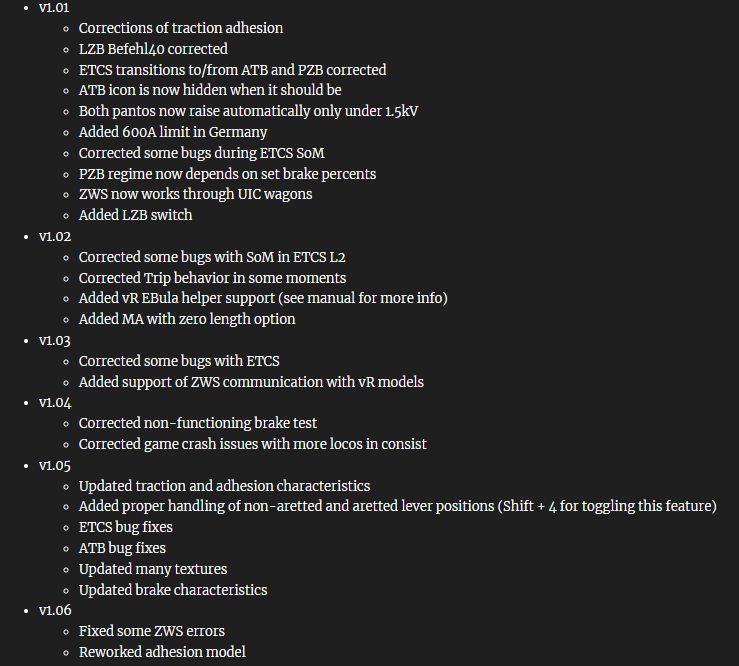Click the 'Added LZB switch' entry
Screen dimensions: 739x666
click(135, 215)
